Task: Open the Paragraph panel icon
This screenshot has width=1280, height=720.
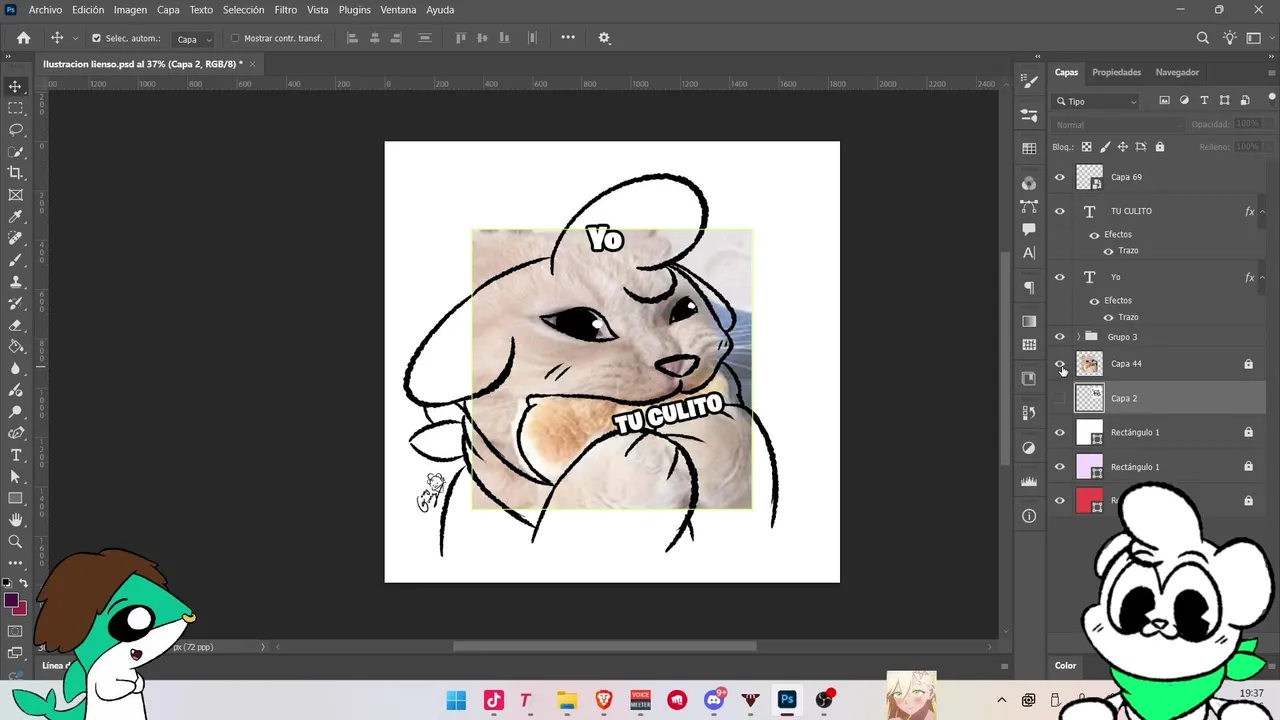Action: tap(1029, 287)
